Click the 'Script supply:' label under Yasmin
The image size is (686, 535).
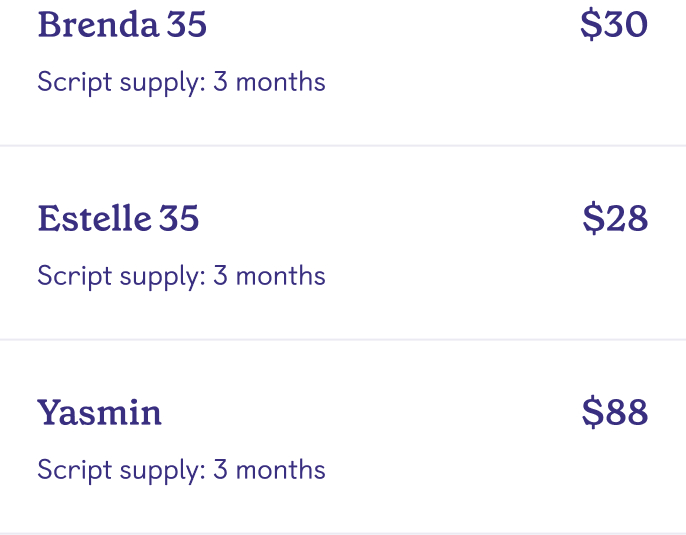click(x=121, y=470)
